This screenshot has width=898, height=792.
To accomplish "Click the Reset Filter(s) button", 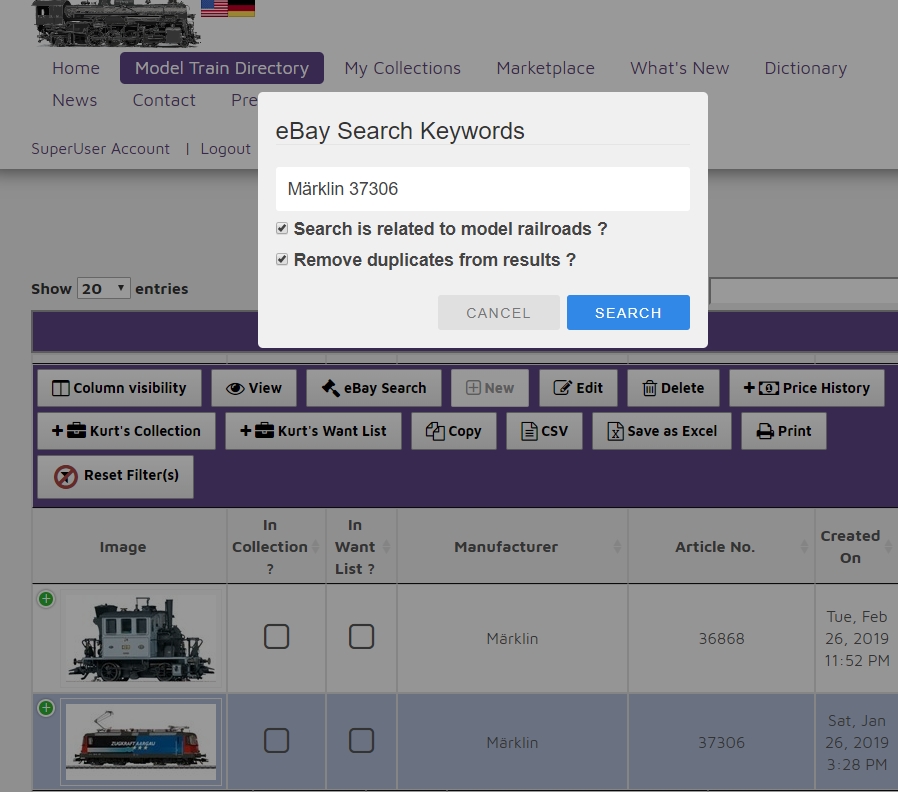I will pyautogui.click(x=116, y=476).
